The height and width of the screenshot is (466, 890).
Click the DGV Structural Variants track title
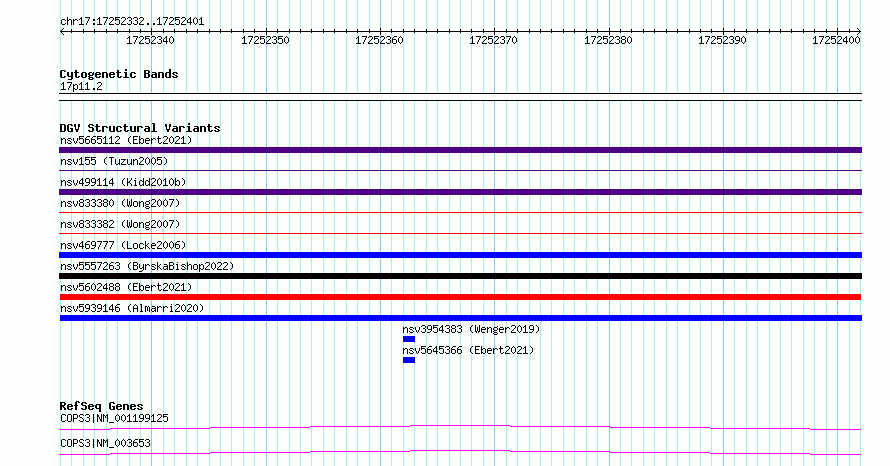tap(140, 128)
